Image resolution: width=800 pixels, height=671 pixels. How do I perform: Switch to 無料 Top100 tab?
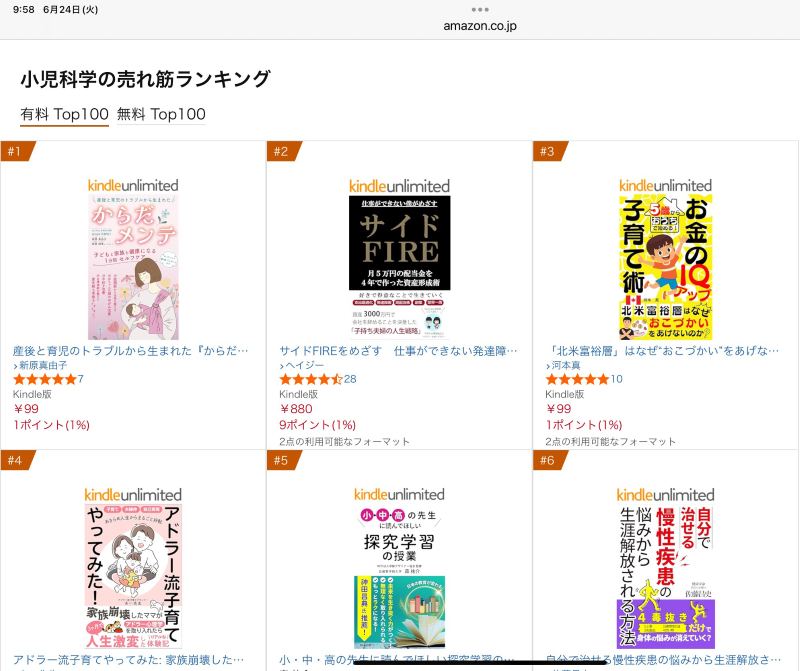coord(161,114)
